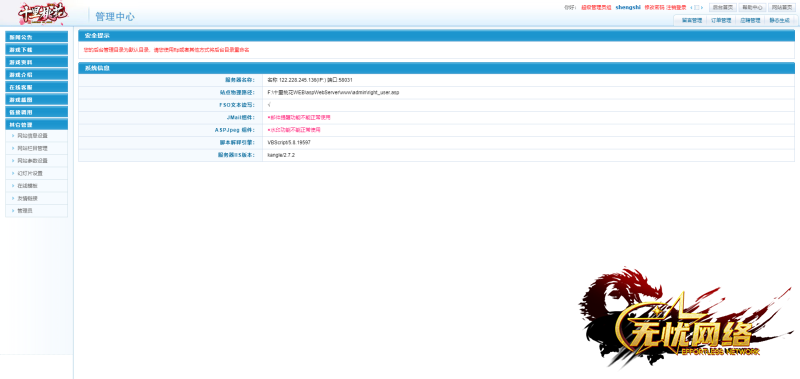Expand the 新闻公告 sidebar section
Screen dimensions: 800x379
(37, 37)
